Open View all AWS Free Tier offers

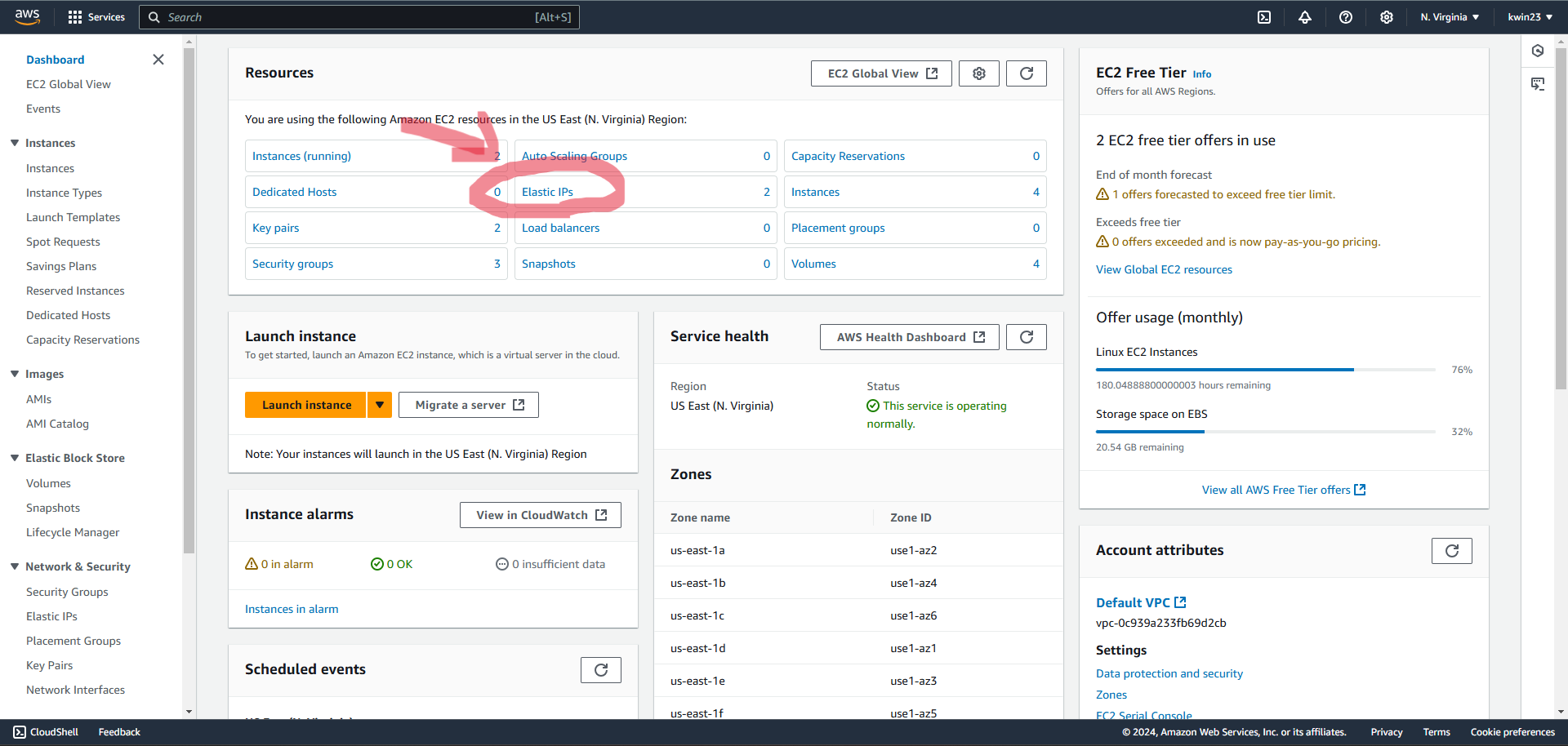click(1284, 490)
